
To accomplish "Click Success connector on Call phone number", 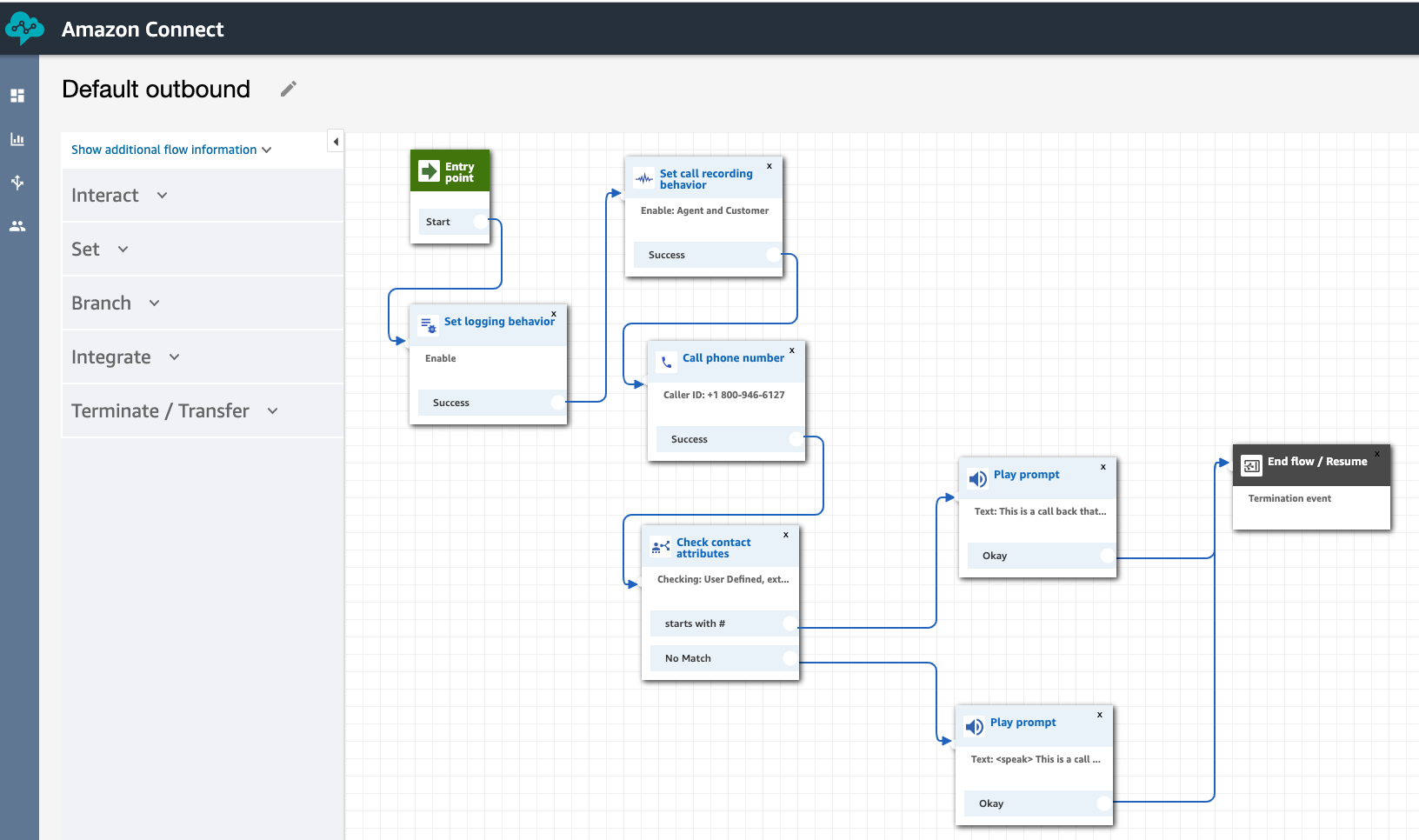I will [796, 439].
